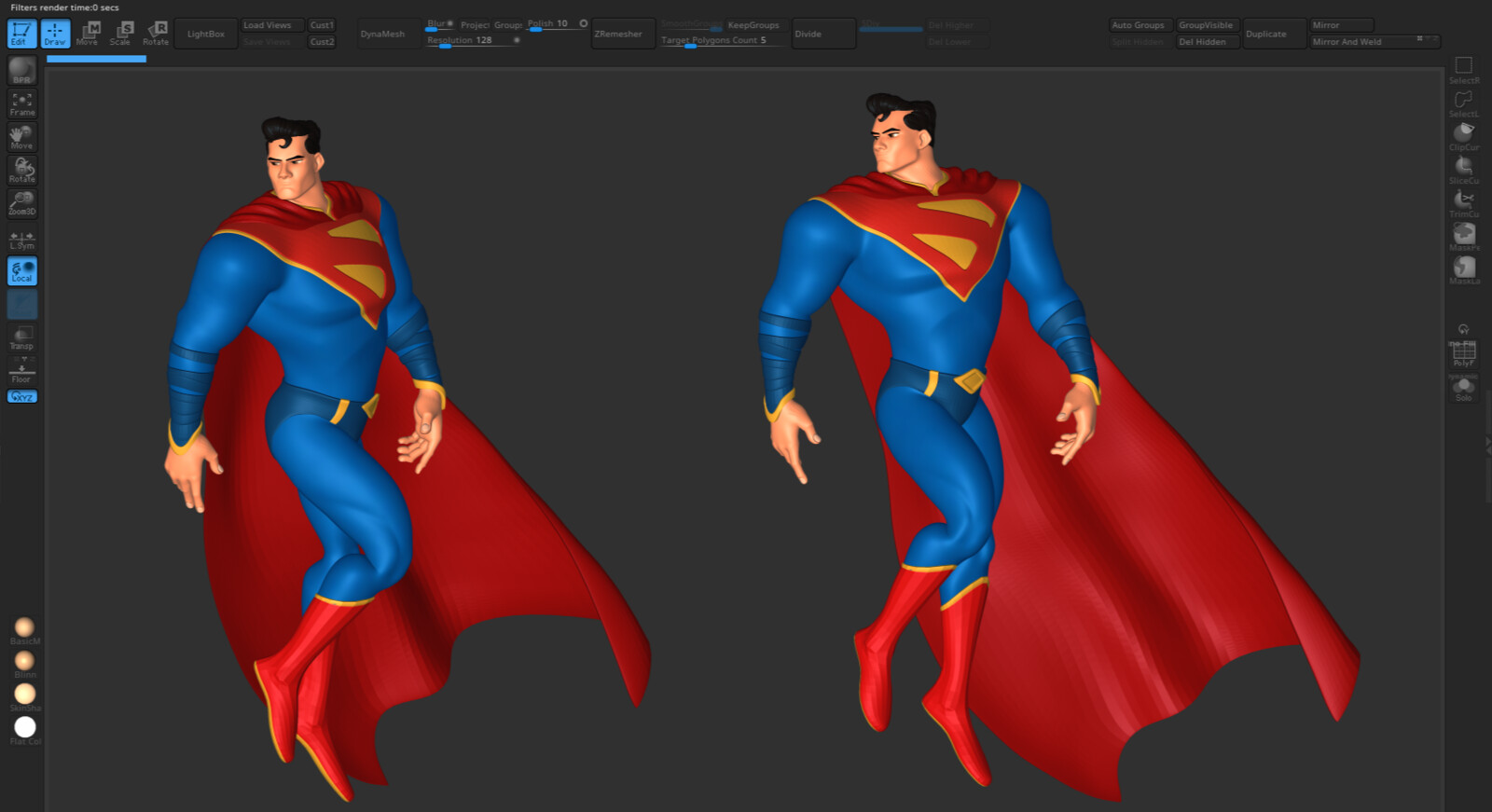Pick the SliceCurve brush
The width and height of the screenshot is (1492, 812).
tap(1464, 171)
